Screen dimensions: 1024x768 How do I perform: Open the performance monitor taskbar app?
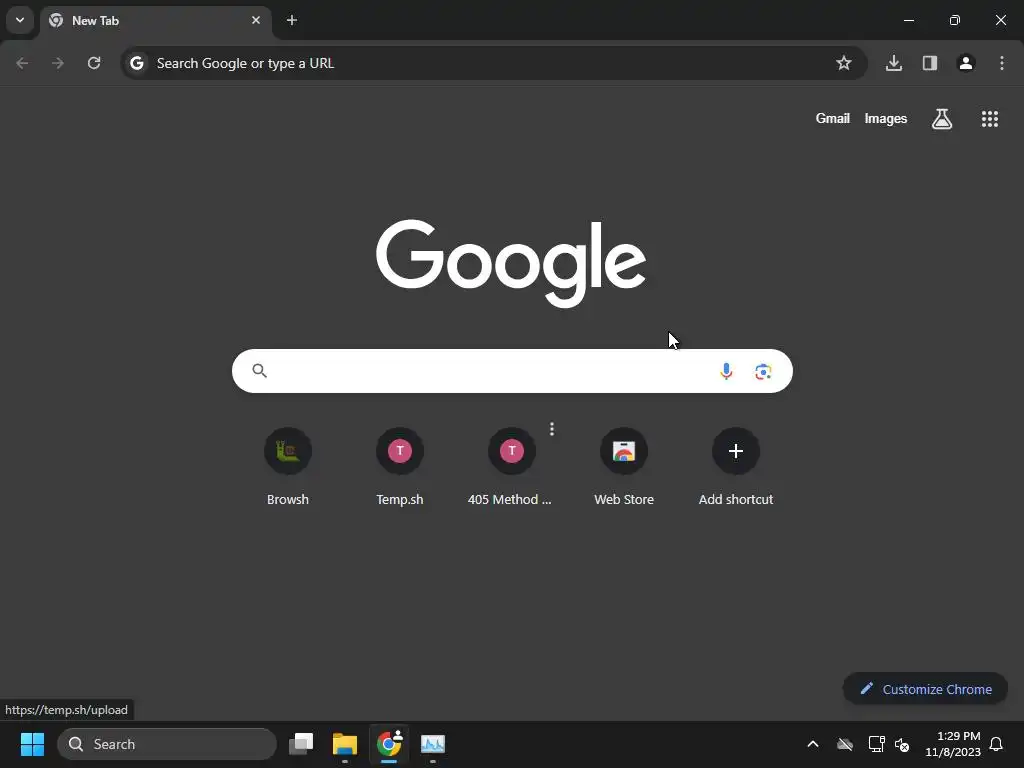(432, 744)
